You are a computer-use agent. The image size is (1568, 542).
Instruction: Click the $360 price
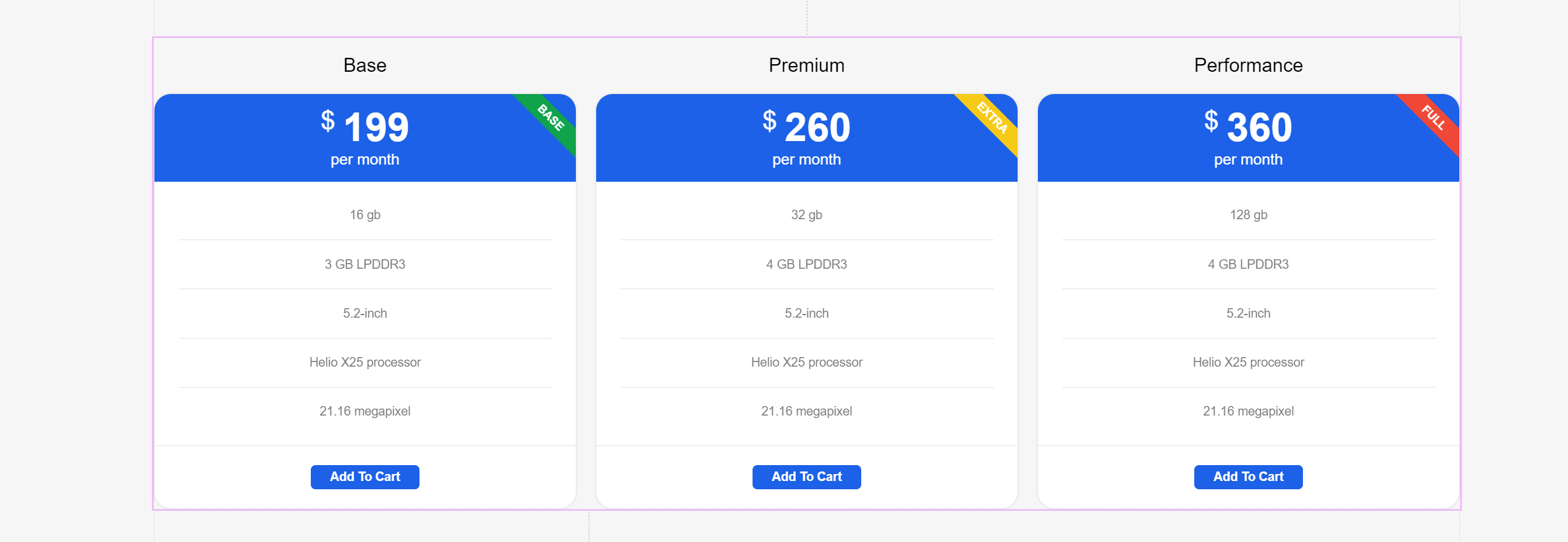pyautogui.click(x=1248, y=126)
